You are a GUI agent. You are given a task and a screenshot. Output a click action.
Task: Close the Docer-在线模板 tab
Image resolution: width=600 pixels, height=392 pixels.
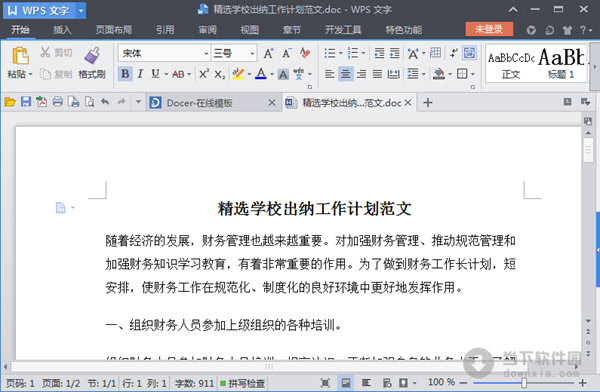click(x=272, y=103)
